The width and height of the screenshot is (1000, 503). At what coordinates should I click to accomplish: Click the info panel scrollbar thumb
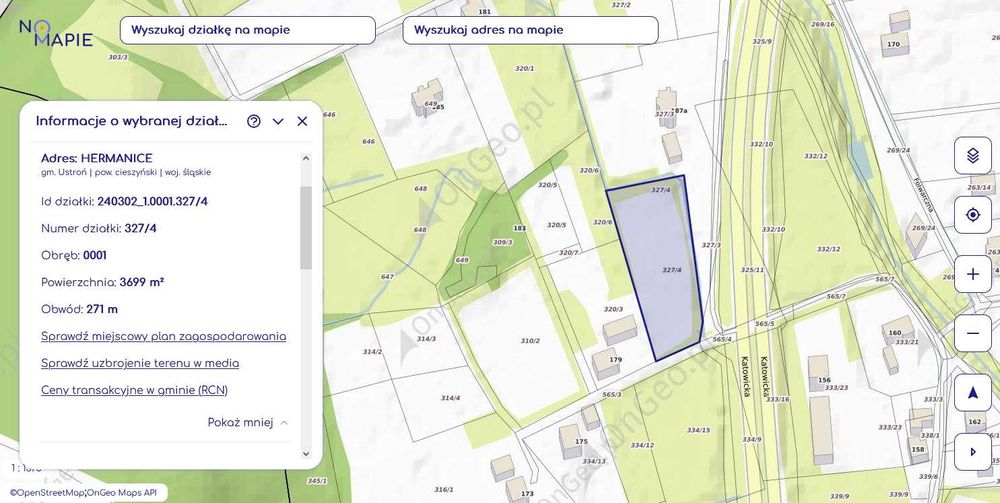pyautogui.click(x=305, y=228)
